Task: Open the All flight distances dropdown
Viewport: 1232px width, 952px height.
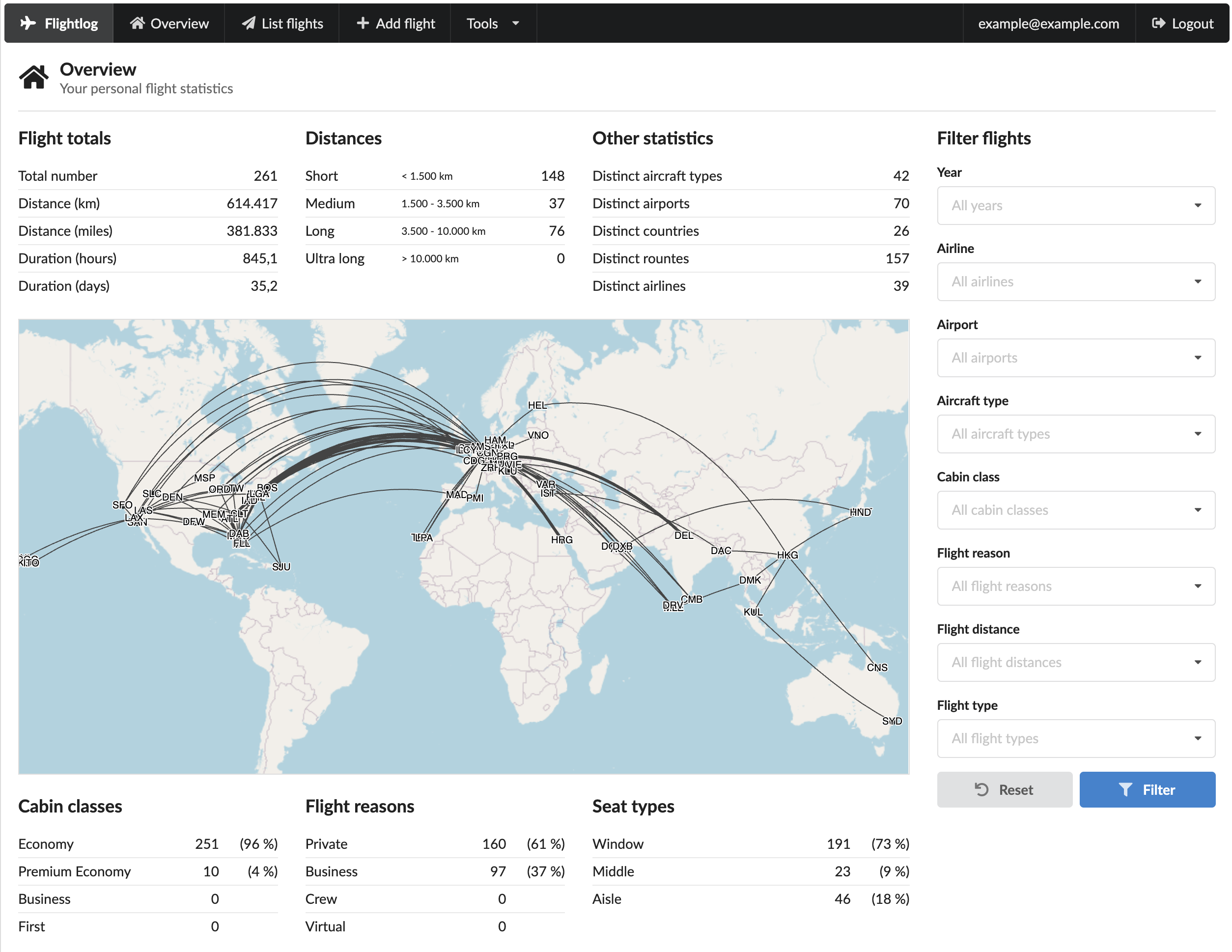Action: (1075, 662)
